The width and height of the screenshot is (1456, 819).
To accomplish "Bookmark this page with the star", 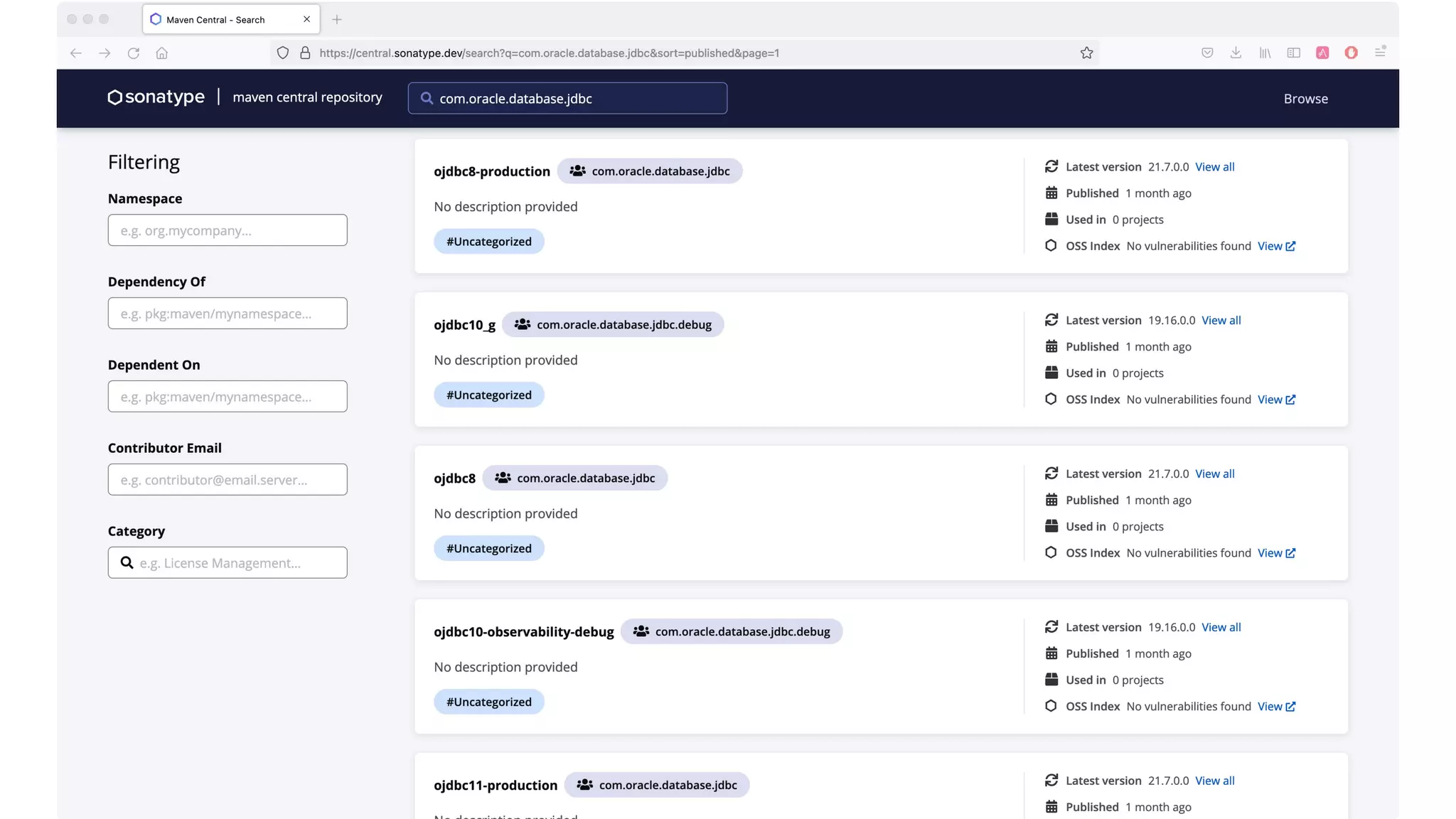I will 1086,53.
